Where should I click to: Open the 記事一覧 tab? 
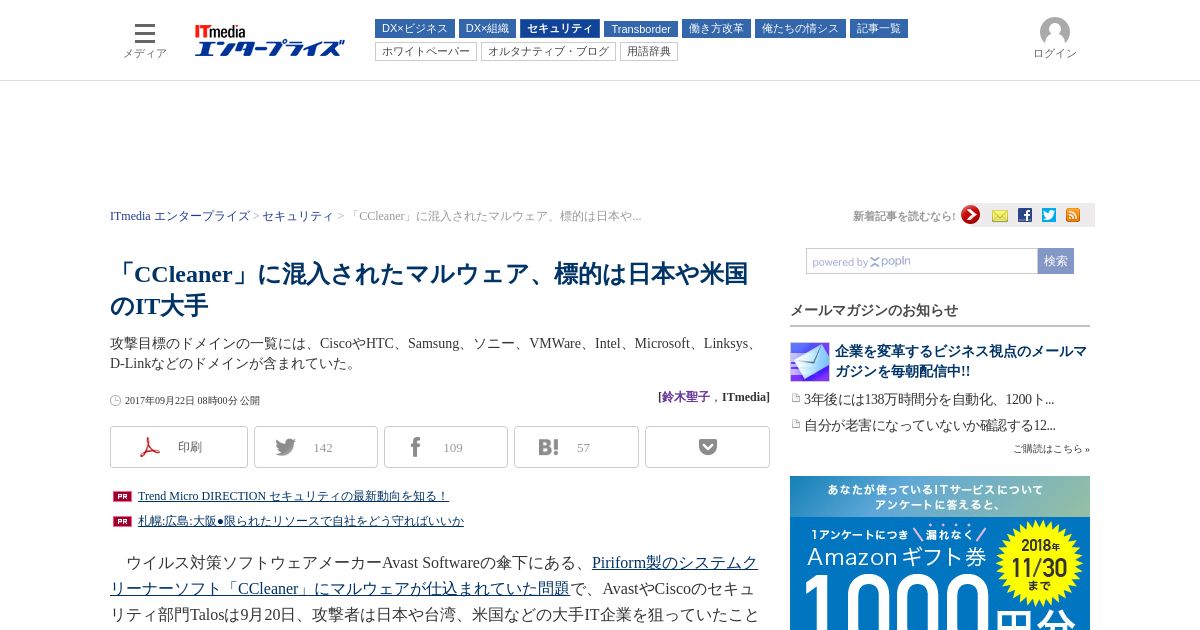[x=879, y=29]
